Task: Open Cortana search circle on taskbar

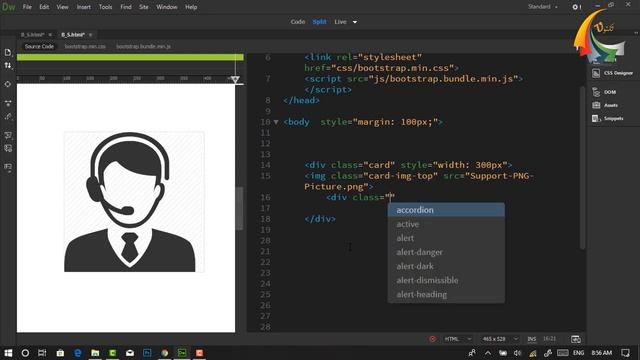Action: [25, 353]
